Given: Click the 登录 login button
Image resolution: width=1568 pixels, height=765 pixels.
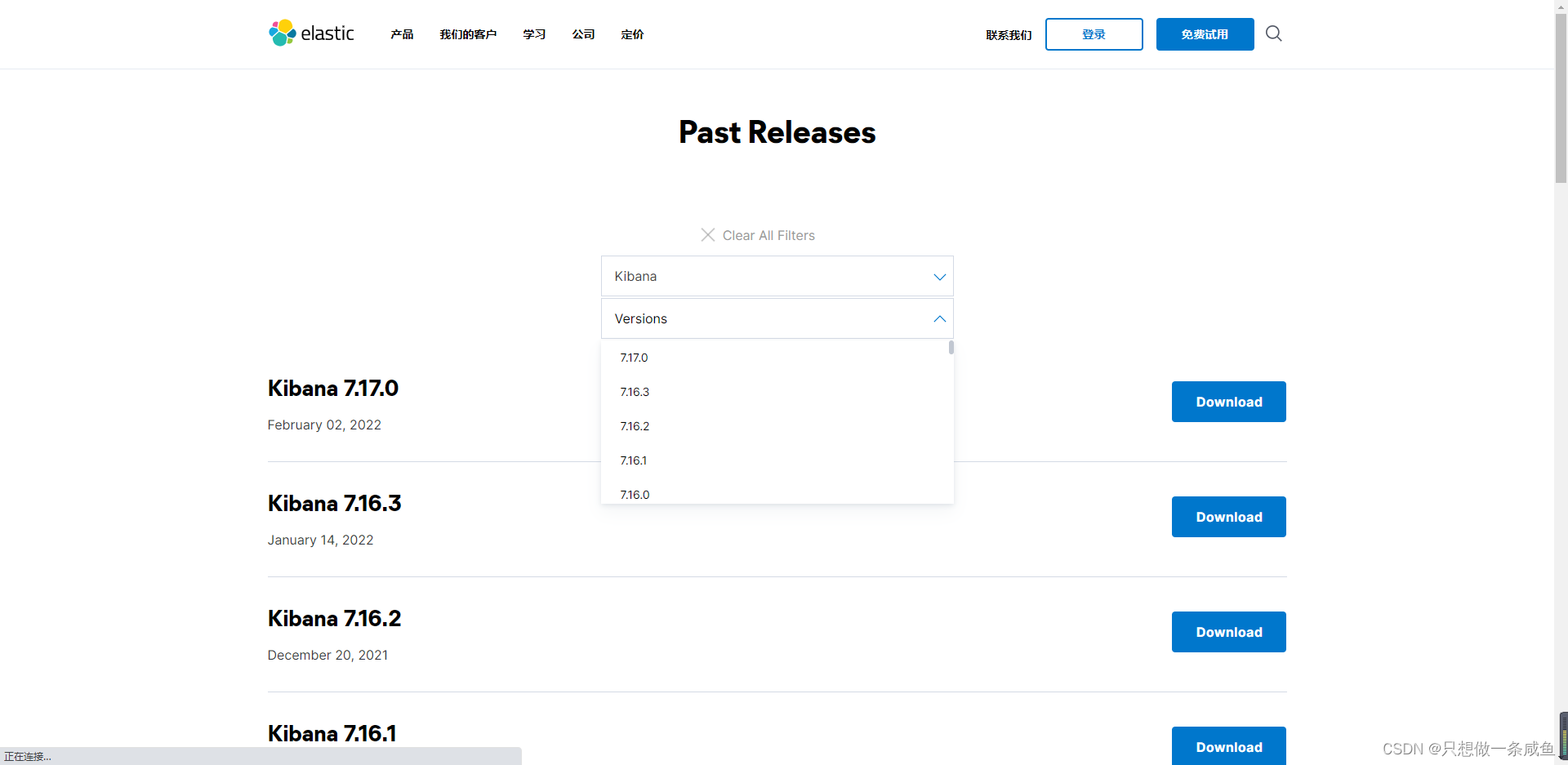Looking at the screenshot, I should point(1094,34).
